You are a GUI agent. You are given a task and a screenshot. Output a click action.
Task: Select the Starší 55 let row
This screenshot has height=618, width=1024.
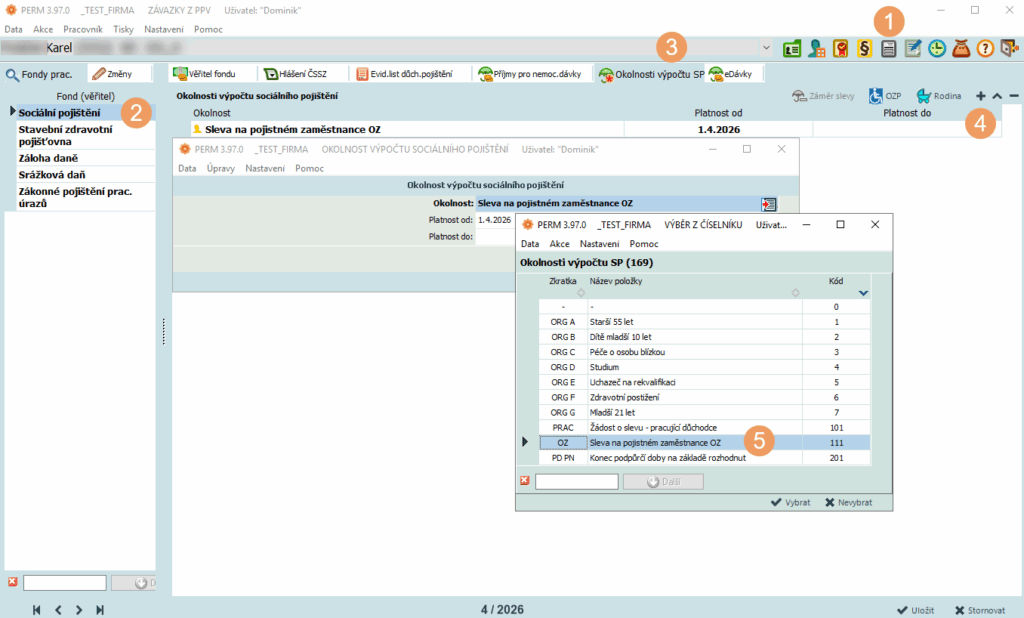(x=705, y=322)
